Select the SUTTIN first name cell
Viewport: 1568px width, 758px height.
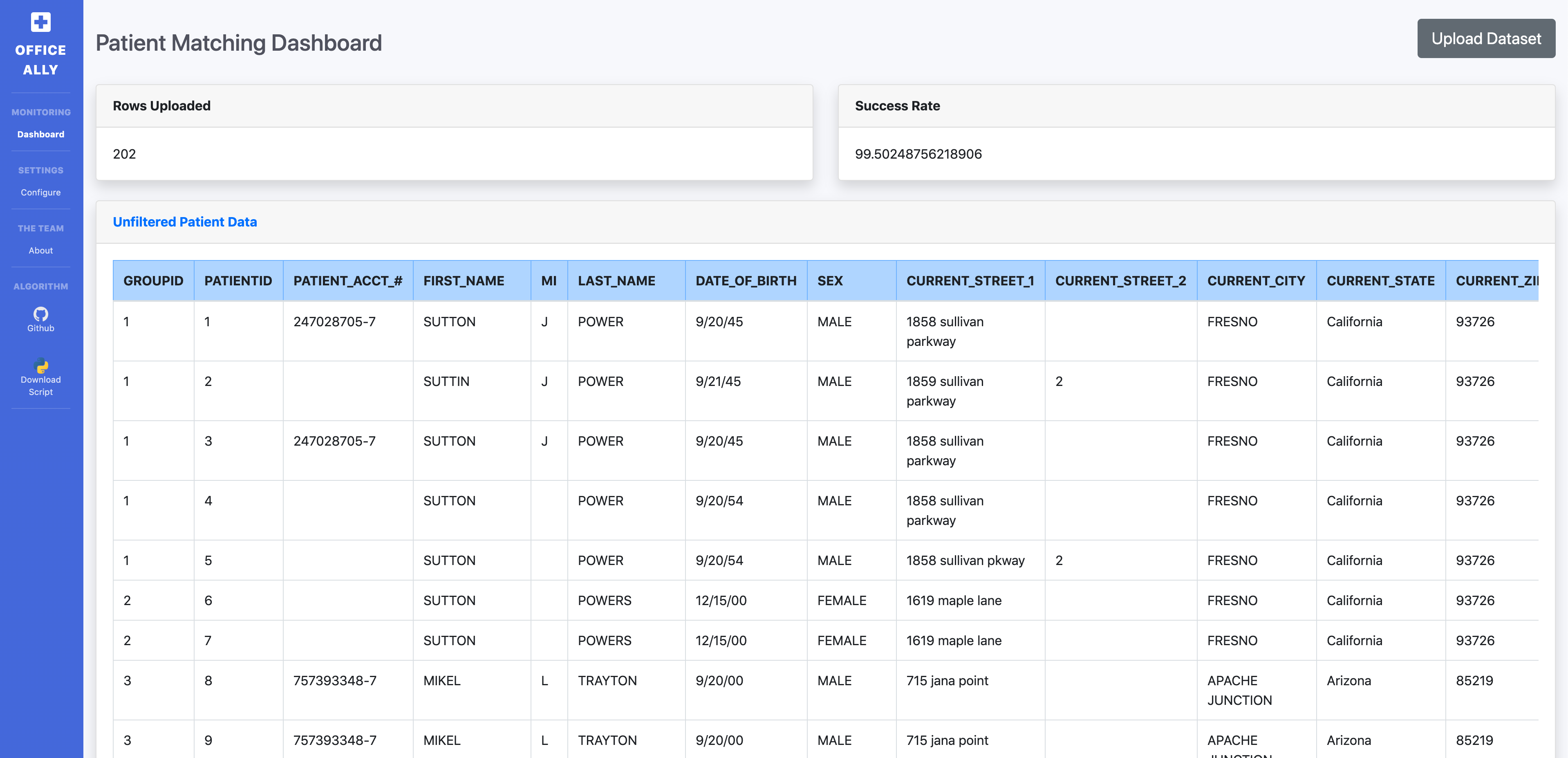(x=446, y=381)
